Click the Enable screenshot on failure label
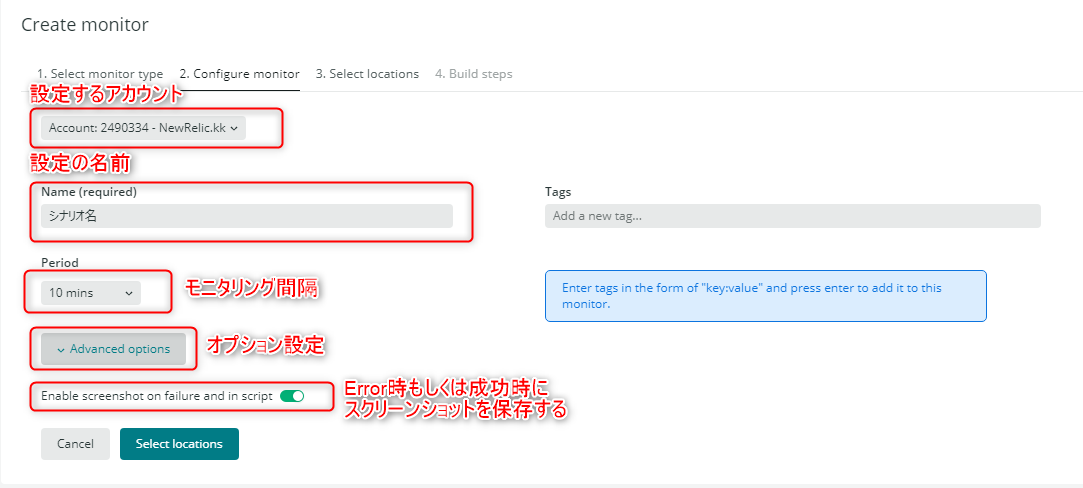The image size is (1083, 488). [x=157, y=397]
